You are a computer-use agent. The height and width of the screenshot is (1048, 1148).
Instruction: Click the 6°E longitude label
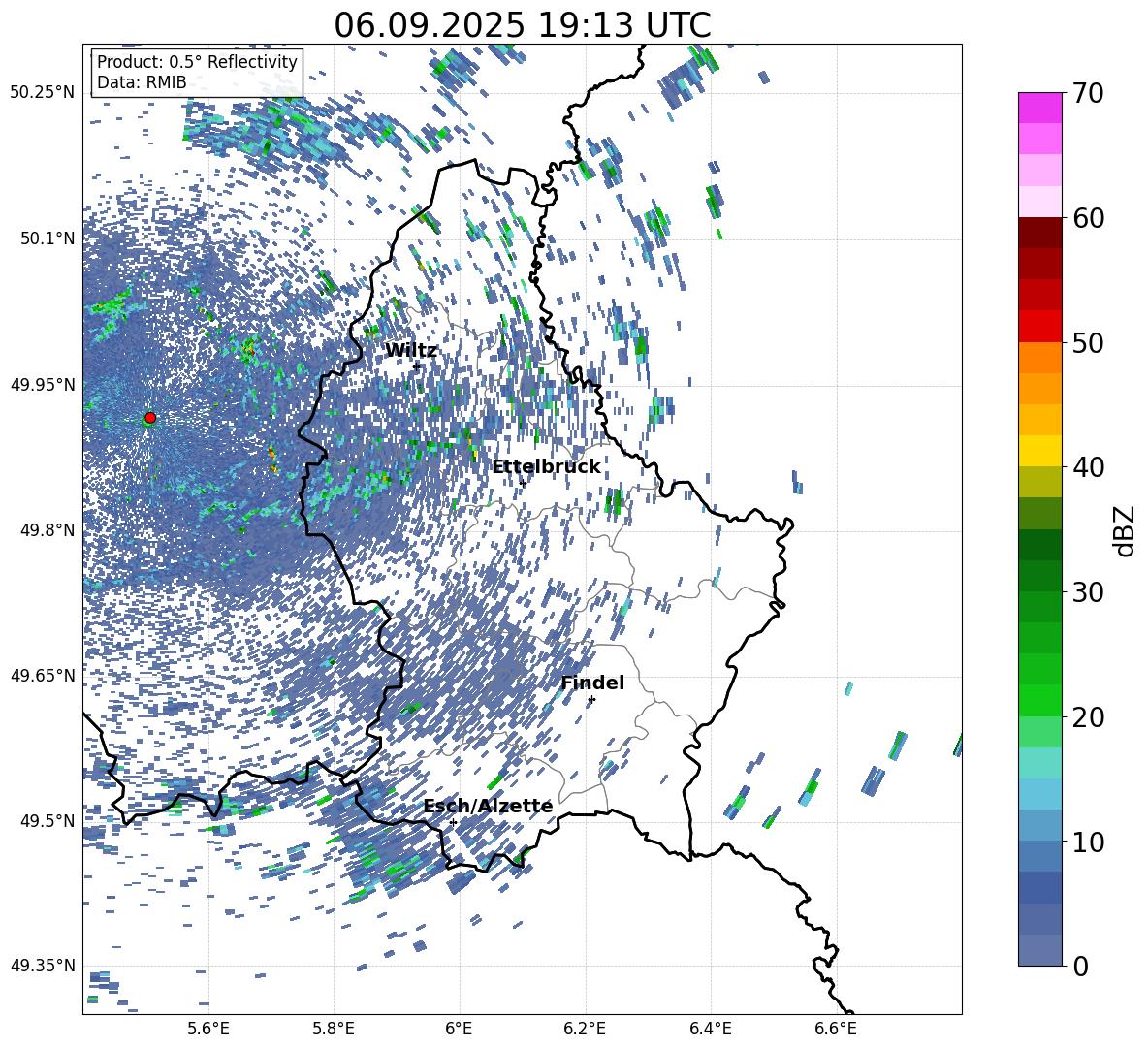459,1029
